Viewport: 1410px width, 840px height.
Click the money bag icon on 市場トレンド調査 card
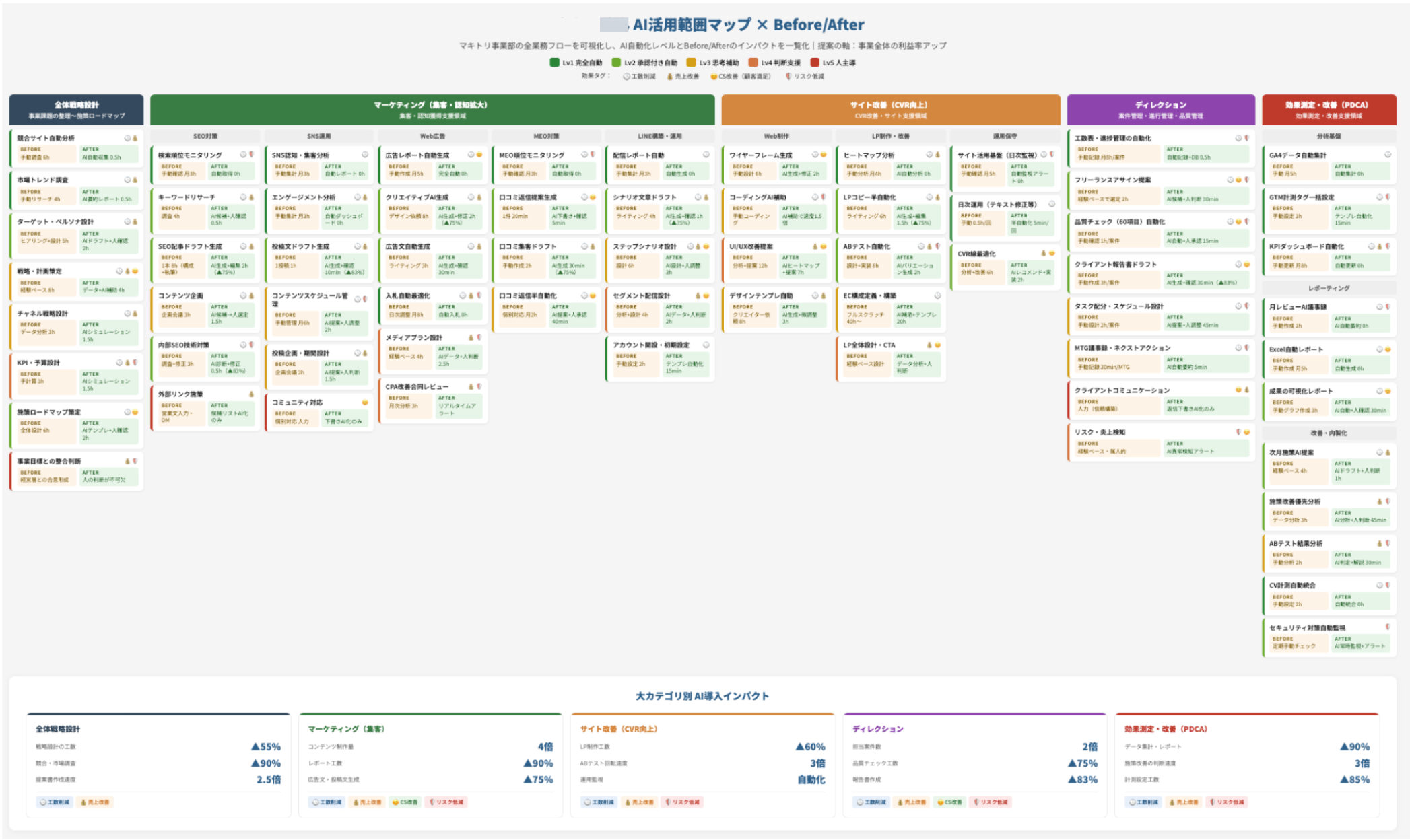(x=135, y=180)
